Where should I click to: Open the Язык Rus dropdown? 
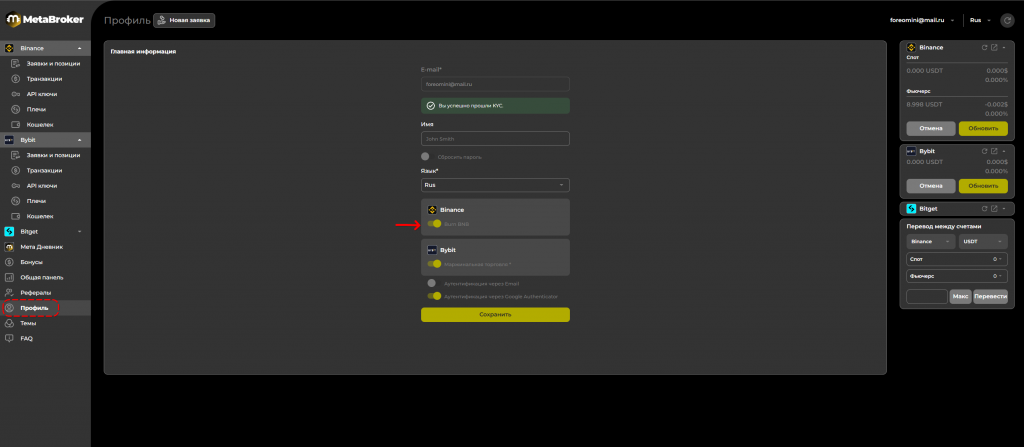495,185
